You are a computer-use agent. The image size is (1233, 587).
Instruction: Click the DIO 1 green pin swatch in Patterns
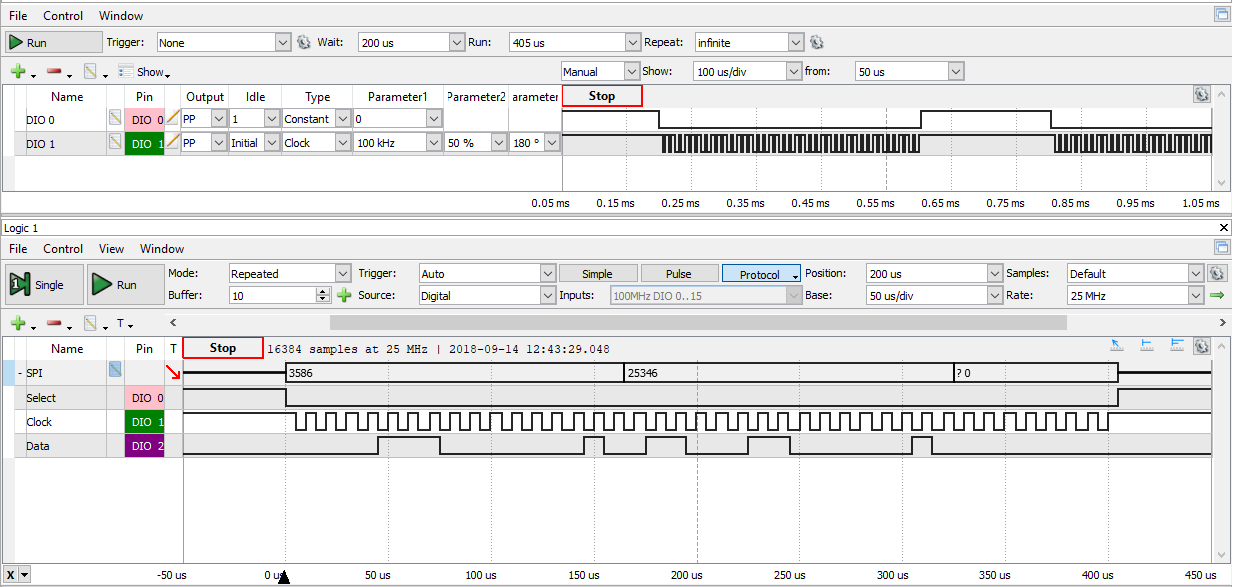pyautogui.click(x=145, y=143)
